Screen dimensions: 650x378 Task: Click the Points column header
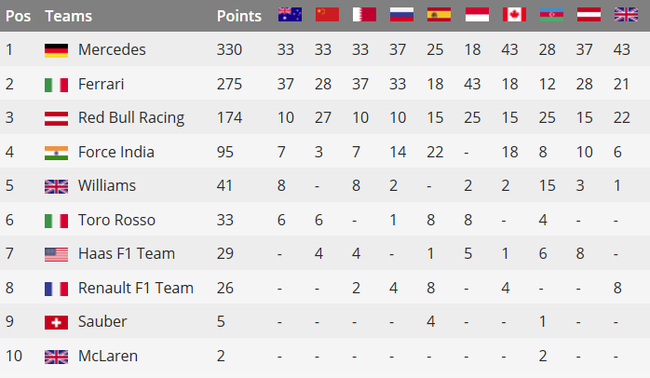coord(239,16)
